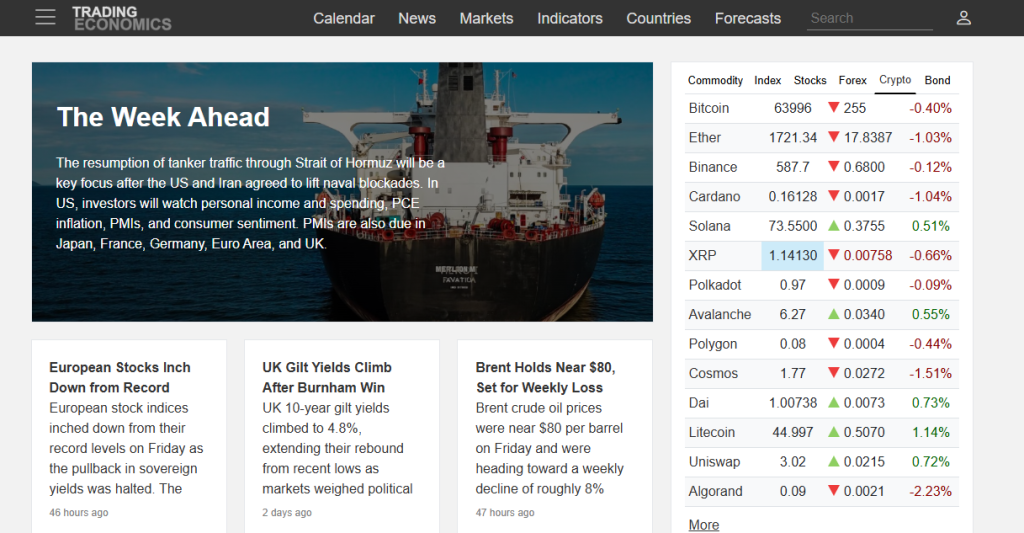Screen dimensions: 1024x533
Task: Click Dai price 1.00738
Action: click(793, 403)
